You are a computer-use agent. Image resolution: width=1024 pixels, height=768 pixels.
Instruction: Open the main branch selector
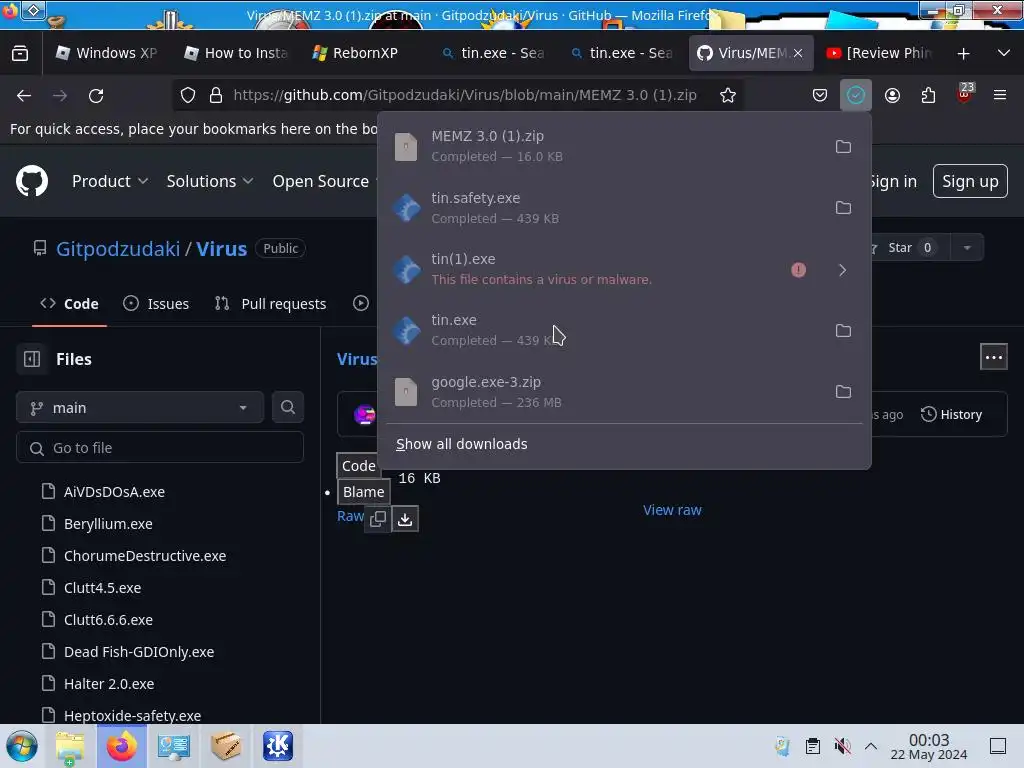tap(140, 408)
